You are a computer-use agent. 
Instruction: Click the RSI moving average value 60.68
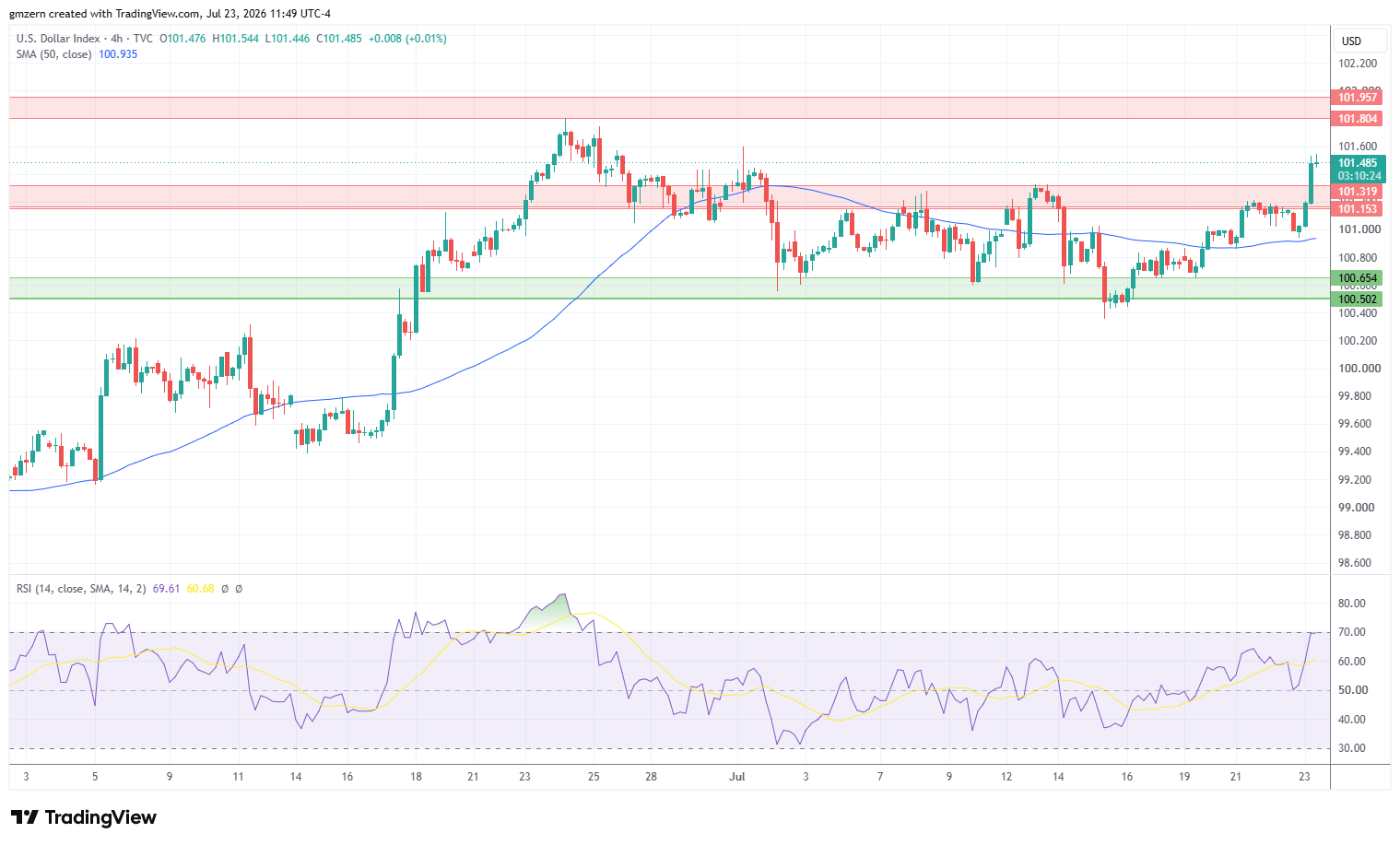(200, 589)
